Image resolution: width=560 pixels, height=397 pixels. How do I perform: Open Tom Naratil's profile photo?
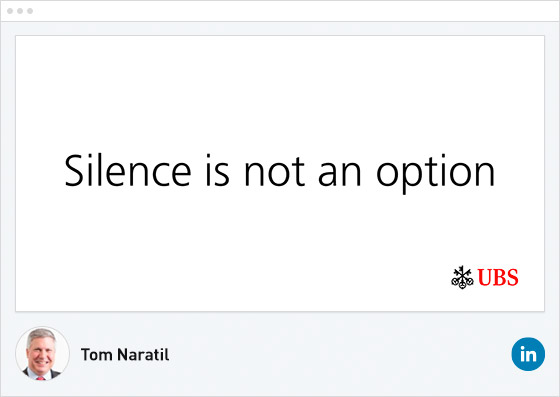pyautogui.click(x=42, y=353)
